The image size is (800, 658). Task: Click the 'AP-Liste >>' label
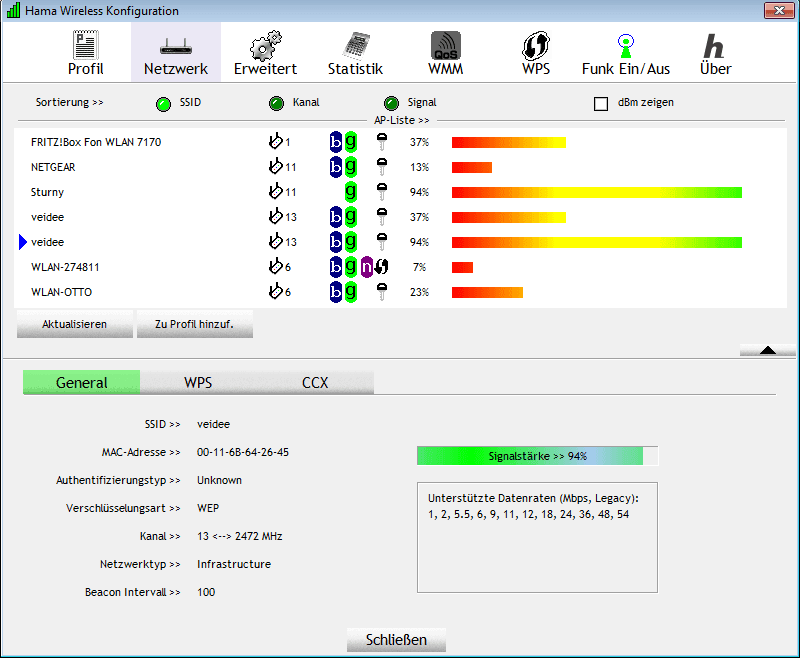402,120
